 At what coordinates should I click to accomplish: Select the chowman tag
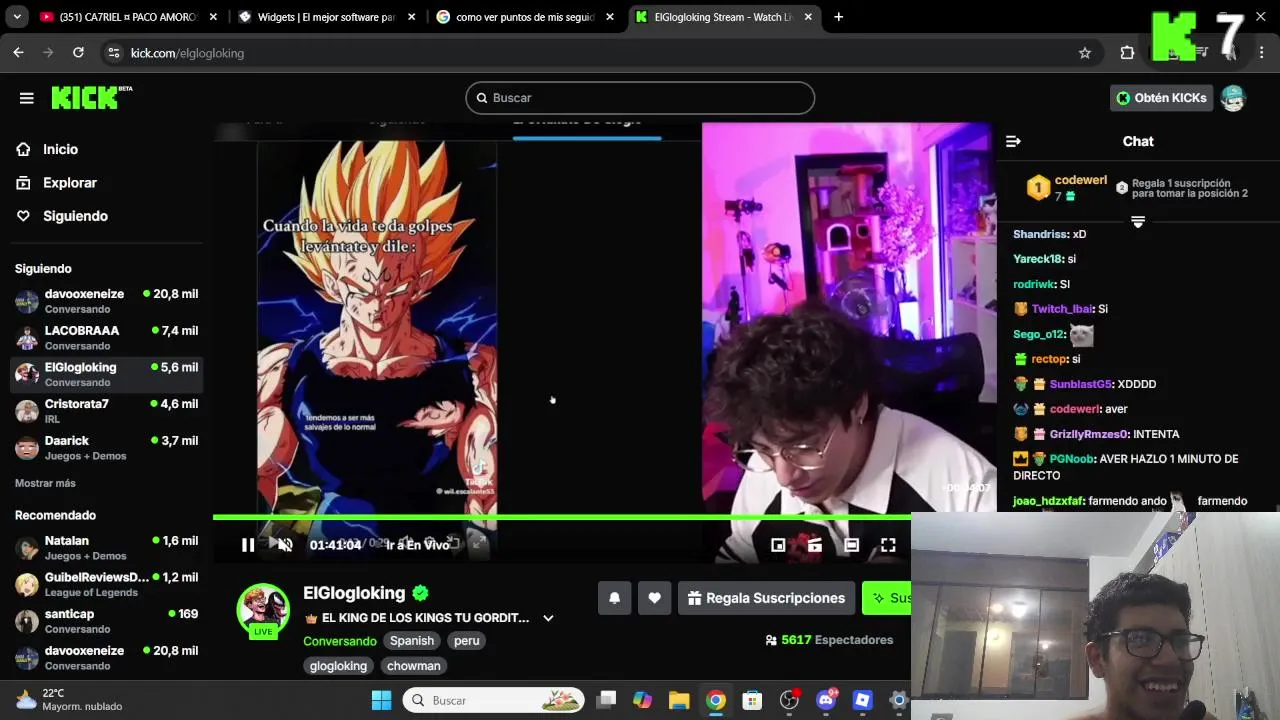(414, 666)
